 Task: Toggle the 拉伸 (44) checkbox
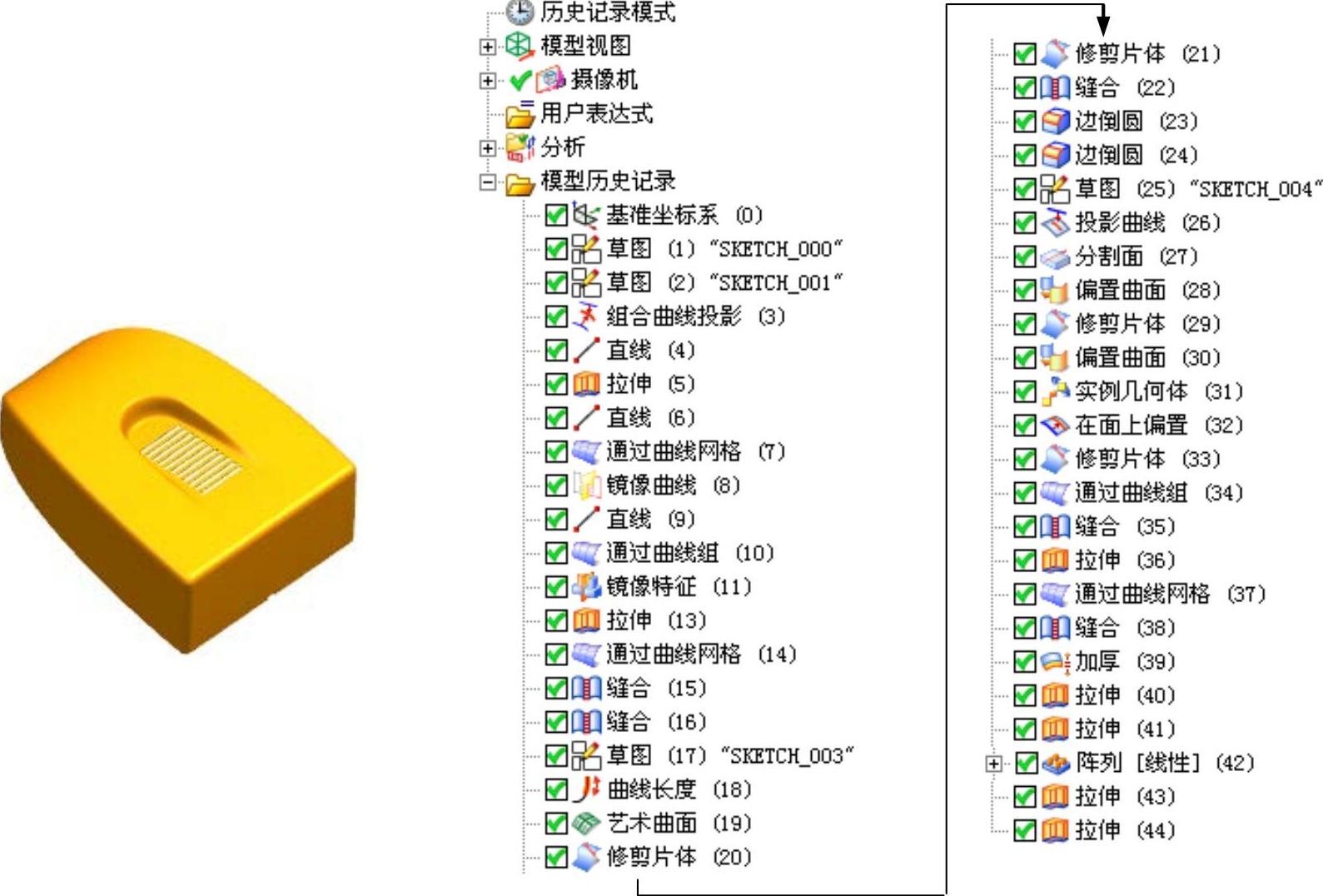click(1025, 830)
